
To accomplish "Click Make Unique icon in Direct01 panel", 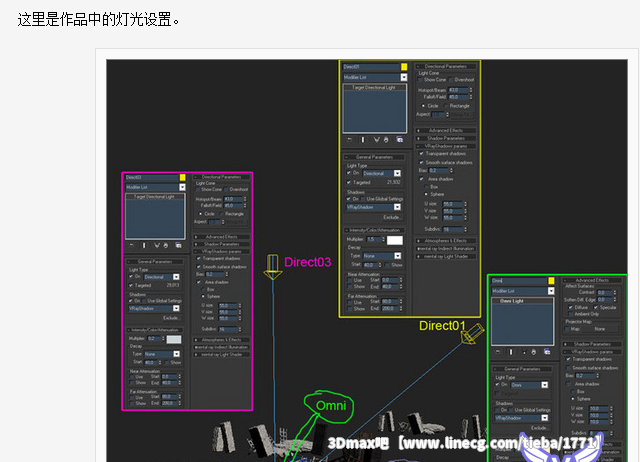I will 376,140.
